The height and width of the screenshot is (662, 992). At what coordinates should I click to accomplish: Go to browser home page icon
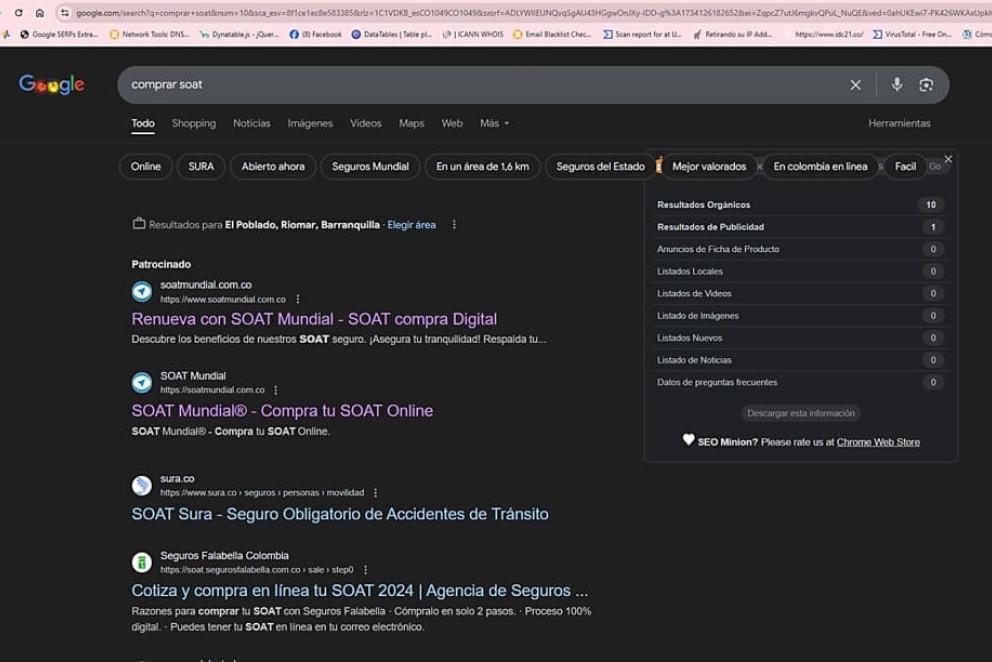(x=40, y=13)
